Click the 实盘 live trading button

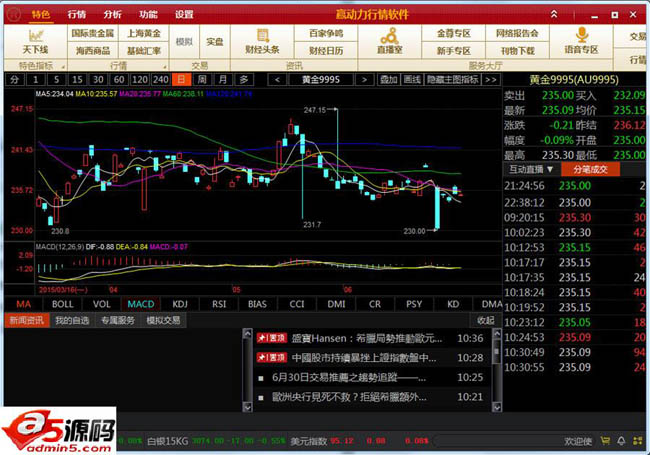tap(215, 41)
